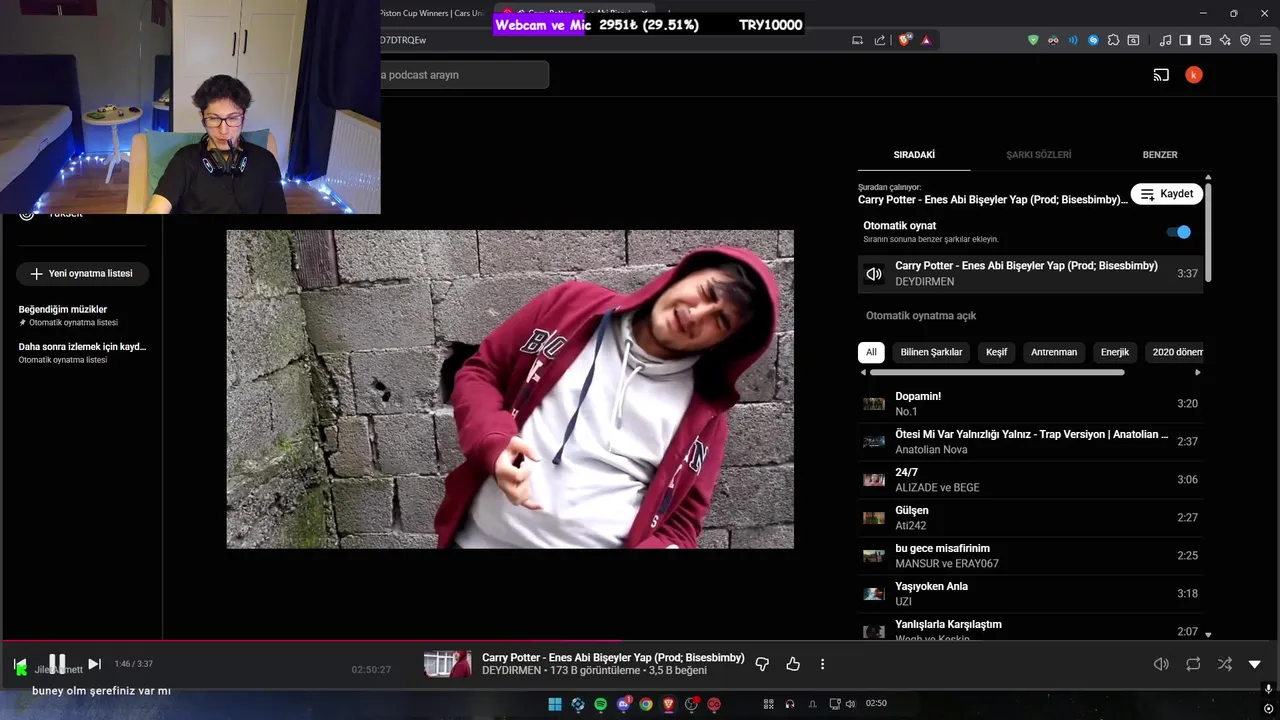Screen dimensions: 1280x720
Task: Open Daha sonra izlemek için playlist
Action: [80, 352]
